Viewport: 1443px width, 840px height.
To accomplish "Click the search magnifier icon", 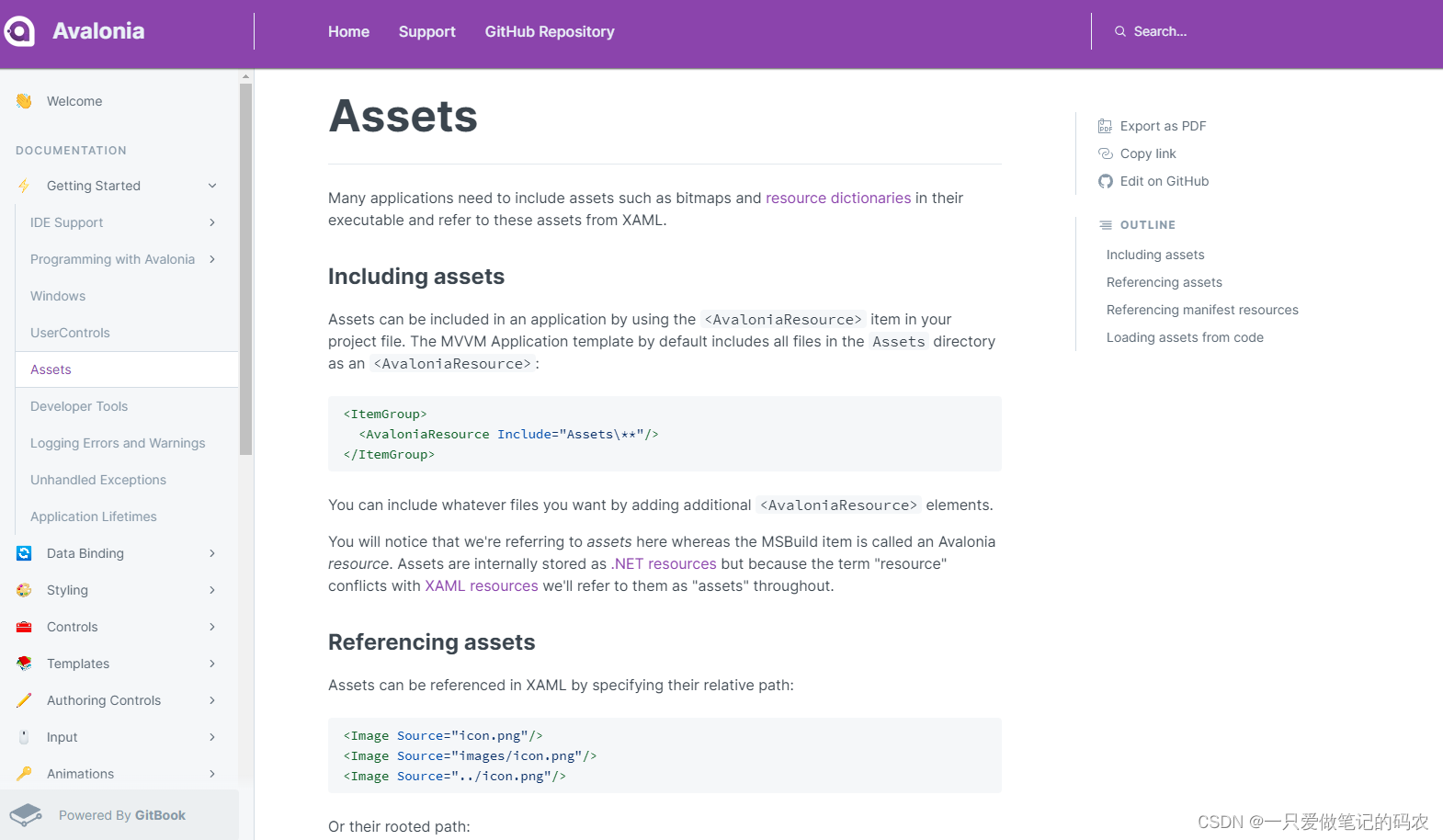I will coord(1120,31).
